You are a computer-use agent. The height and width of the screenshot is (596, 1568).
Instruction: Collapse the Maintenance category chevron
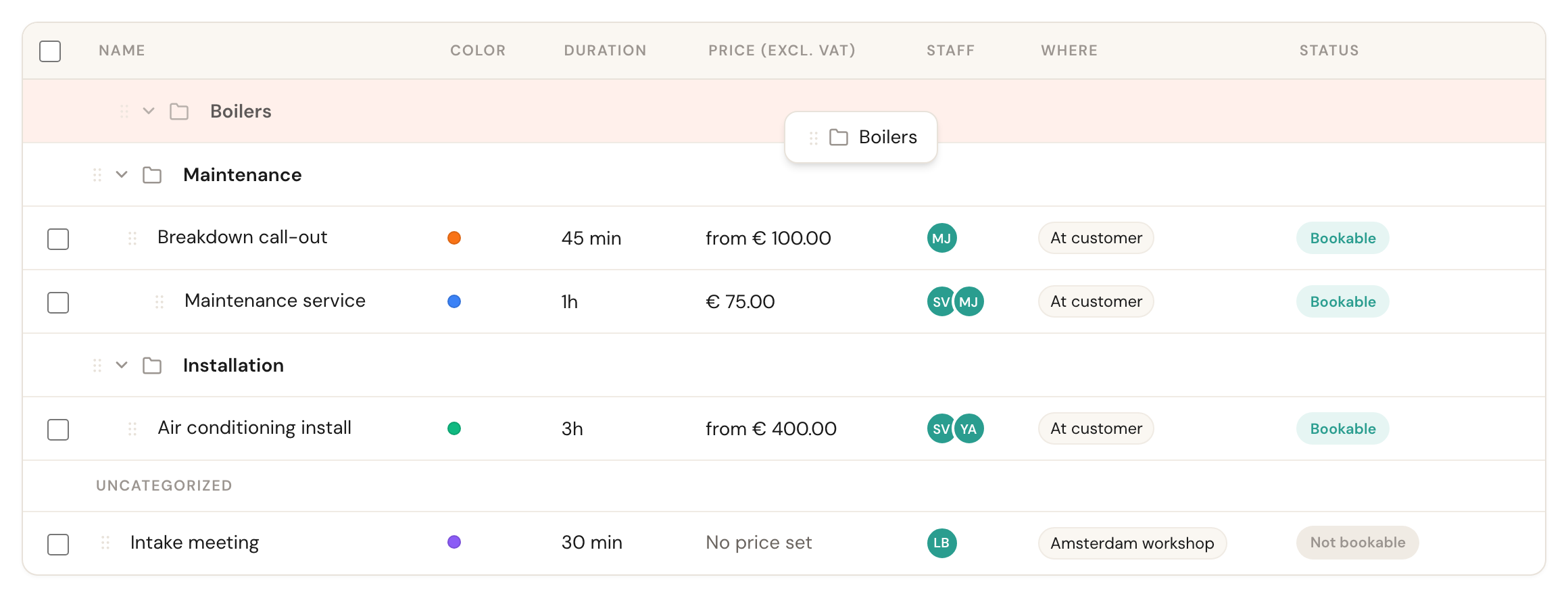click(x=122, y=175)
